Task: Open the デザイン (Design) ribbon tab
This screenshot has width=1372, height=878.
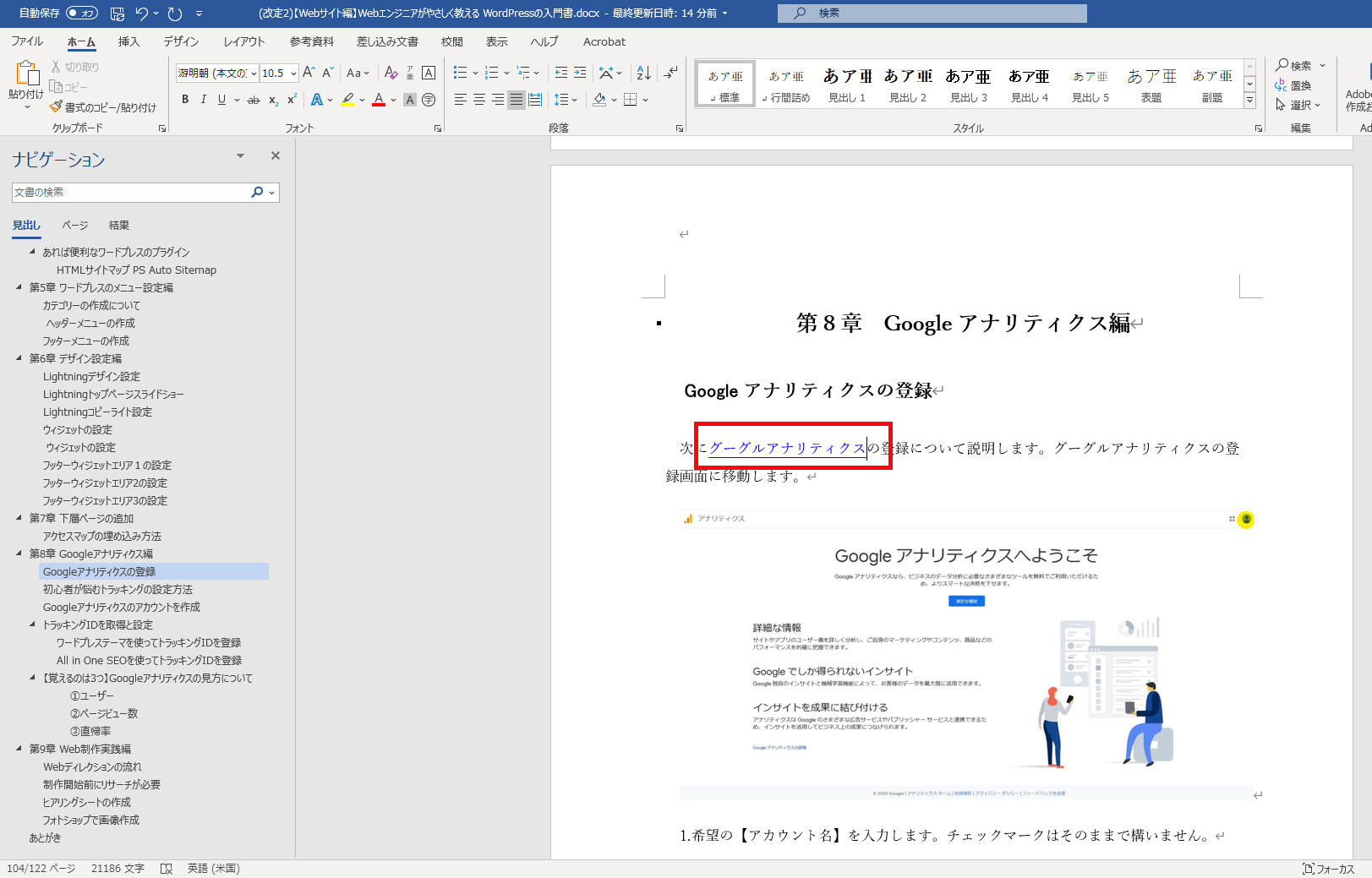Action: click(x=181, y=41)
